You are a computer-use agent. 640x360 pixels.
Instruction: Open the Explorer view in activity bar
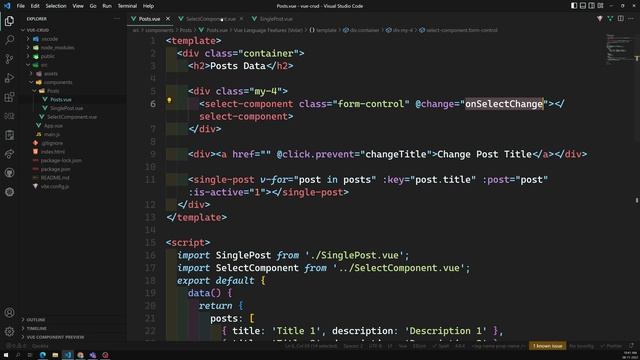pyautogui.click(x=9, y=21)
